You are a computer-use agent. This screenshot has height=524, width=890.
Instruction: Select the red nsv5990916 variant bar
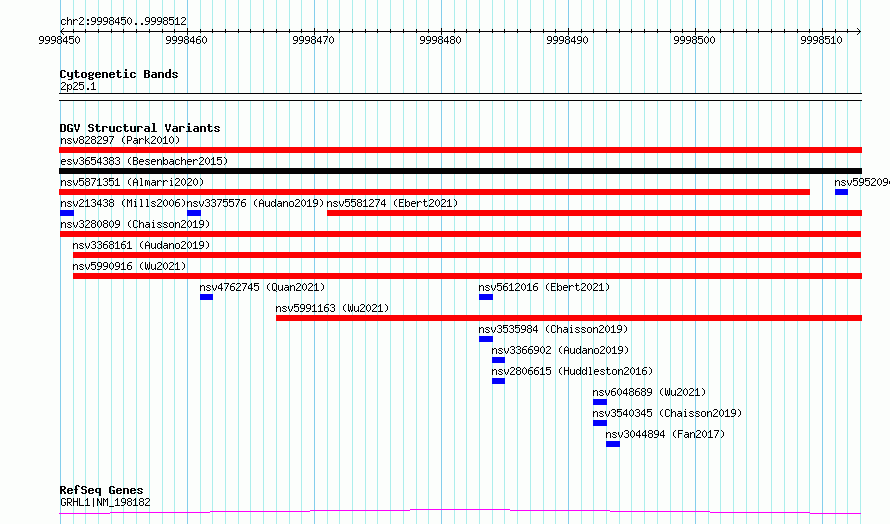[467, 276]
